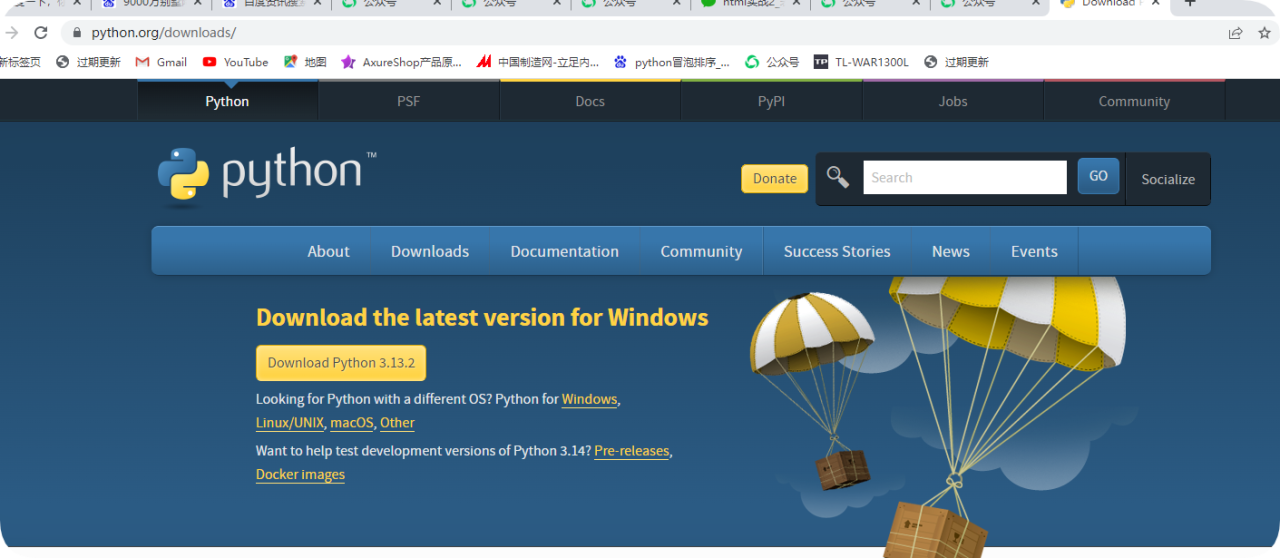1280x558 pixels.
Task: Select the PyPI tab in top bar
Action: click(771, 101)
